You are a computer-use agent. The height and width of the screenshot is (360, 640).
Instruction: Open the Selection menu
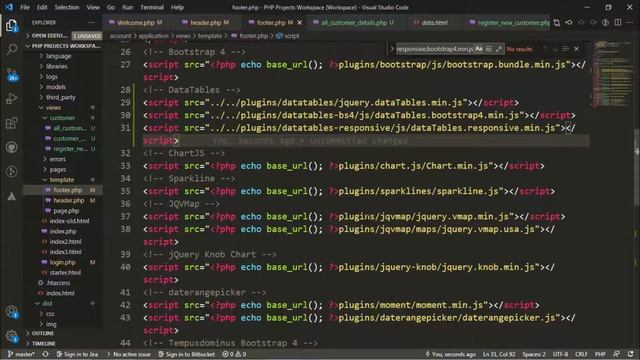[67, 7]
